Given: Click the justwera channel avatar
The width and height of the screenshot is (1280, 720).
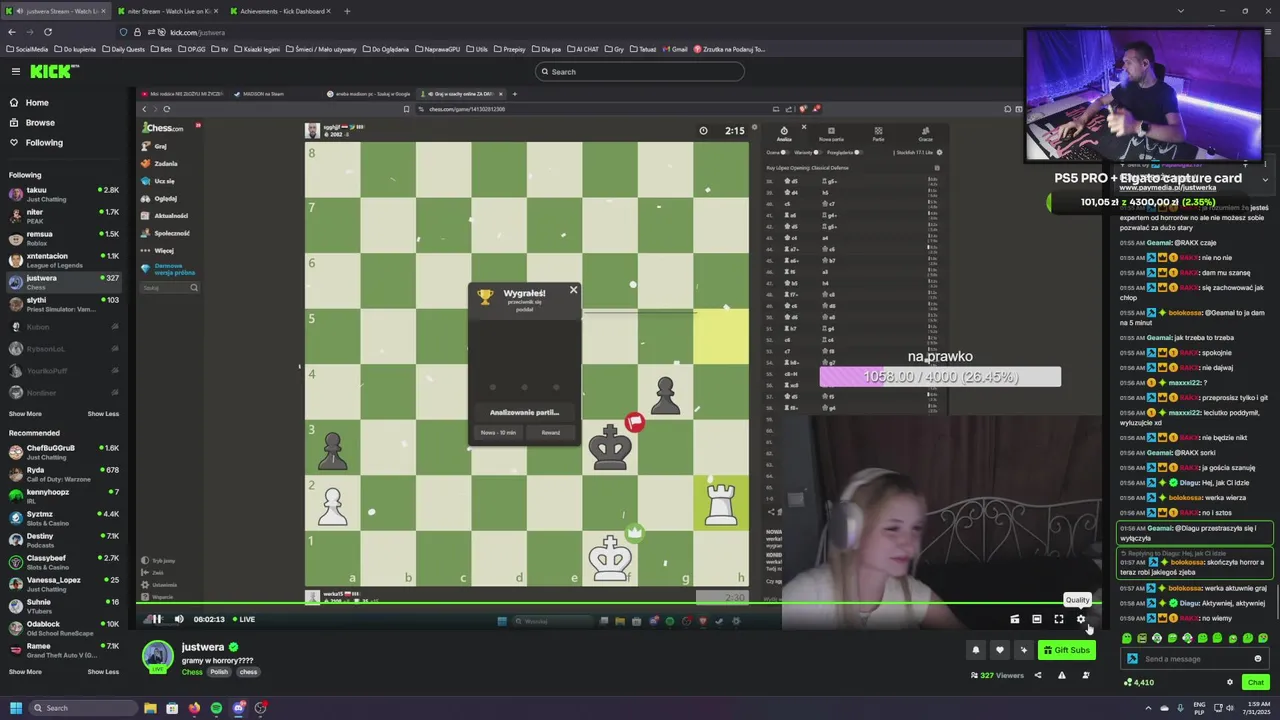Looking at the screenshot, I should click(157, 656).
